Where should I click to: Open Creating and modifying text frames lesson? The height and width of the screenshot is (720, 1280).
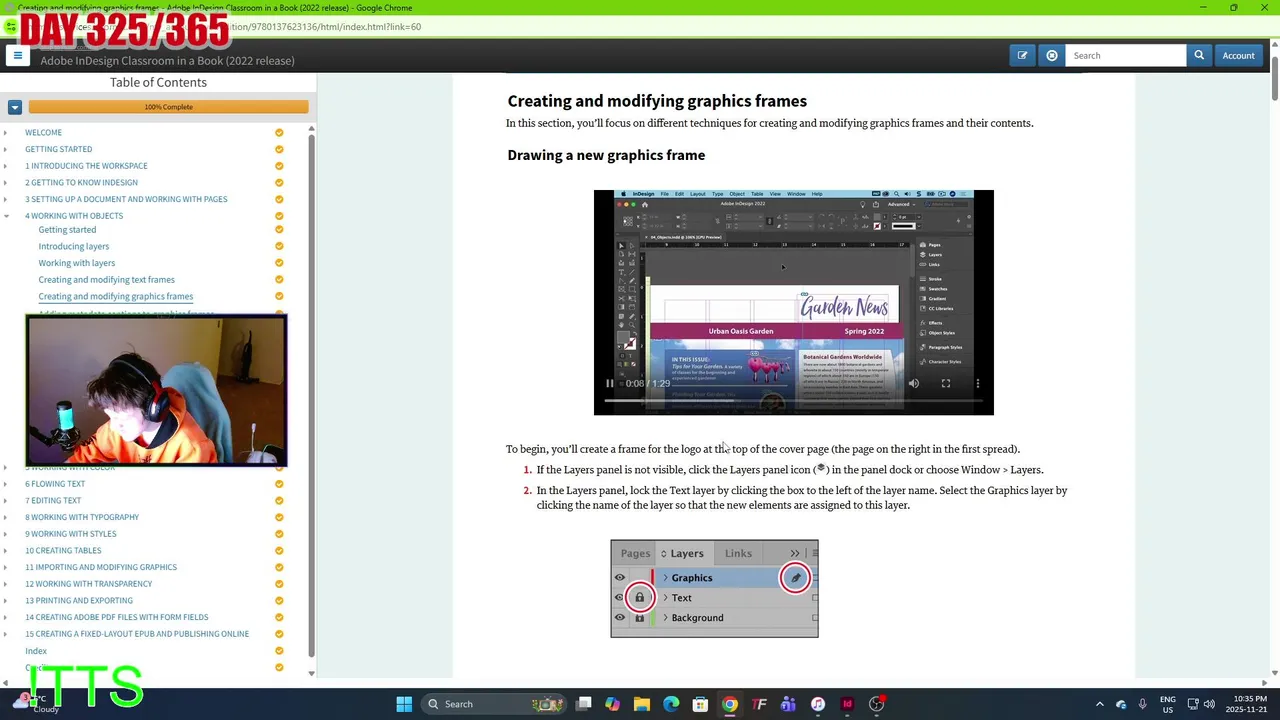coord(106,280)
